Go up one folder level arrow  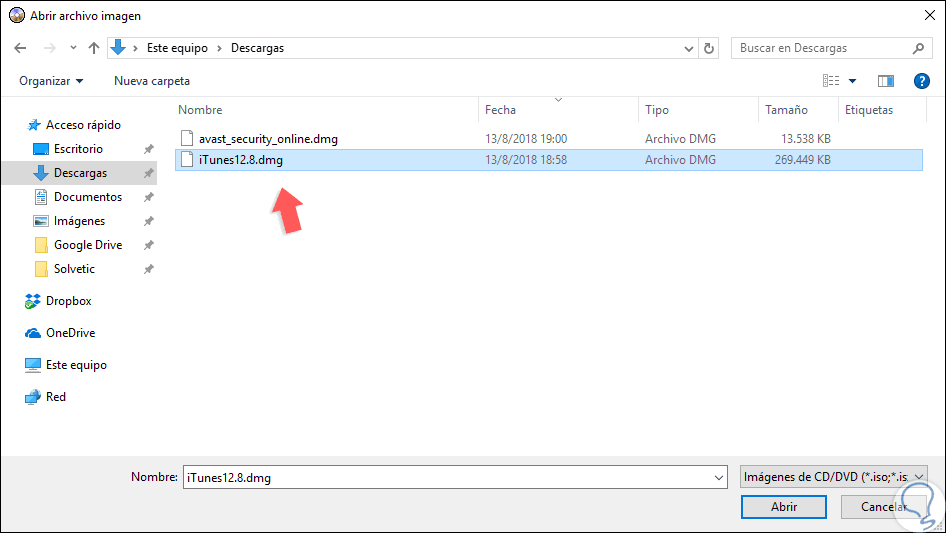click(x=94, y=48)
